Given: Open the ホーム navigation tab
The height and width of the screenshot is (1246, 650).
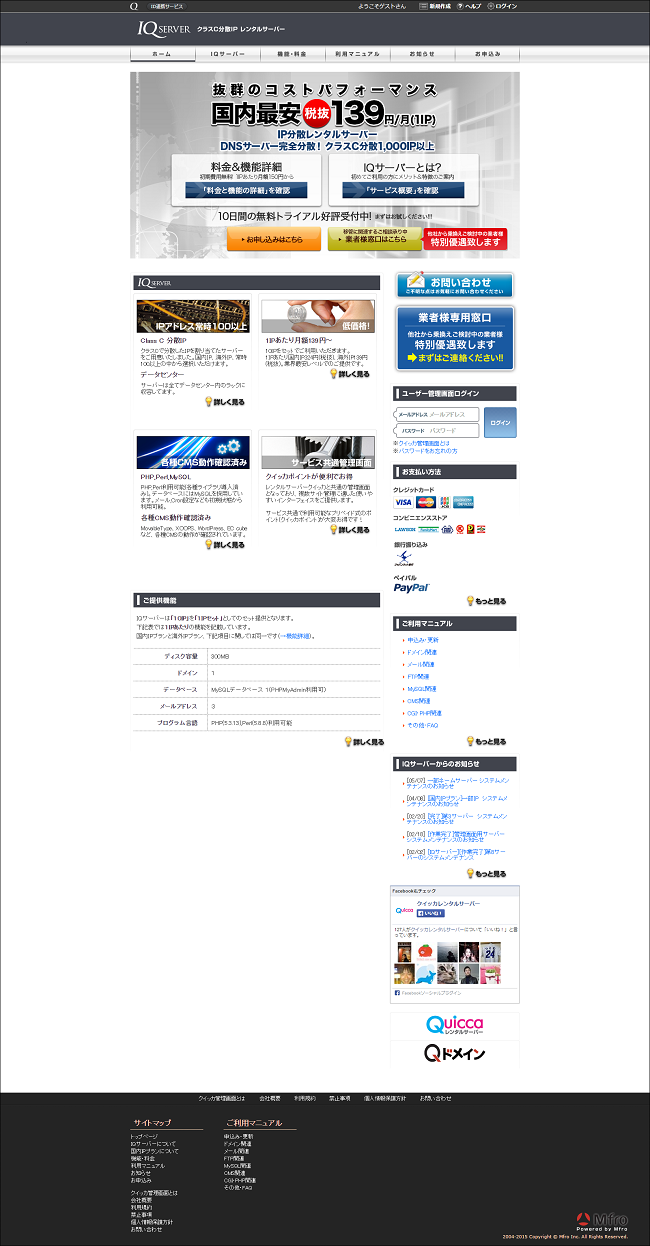Looking at the screenshot, I should tap(162, 53).
